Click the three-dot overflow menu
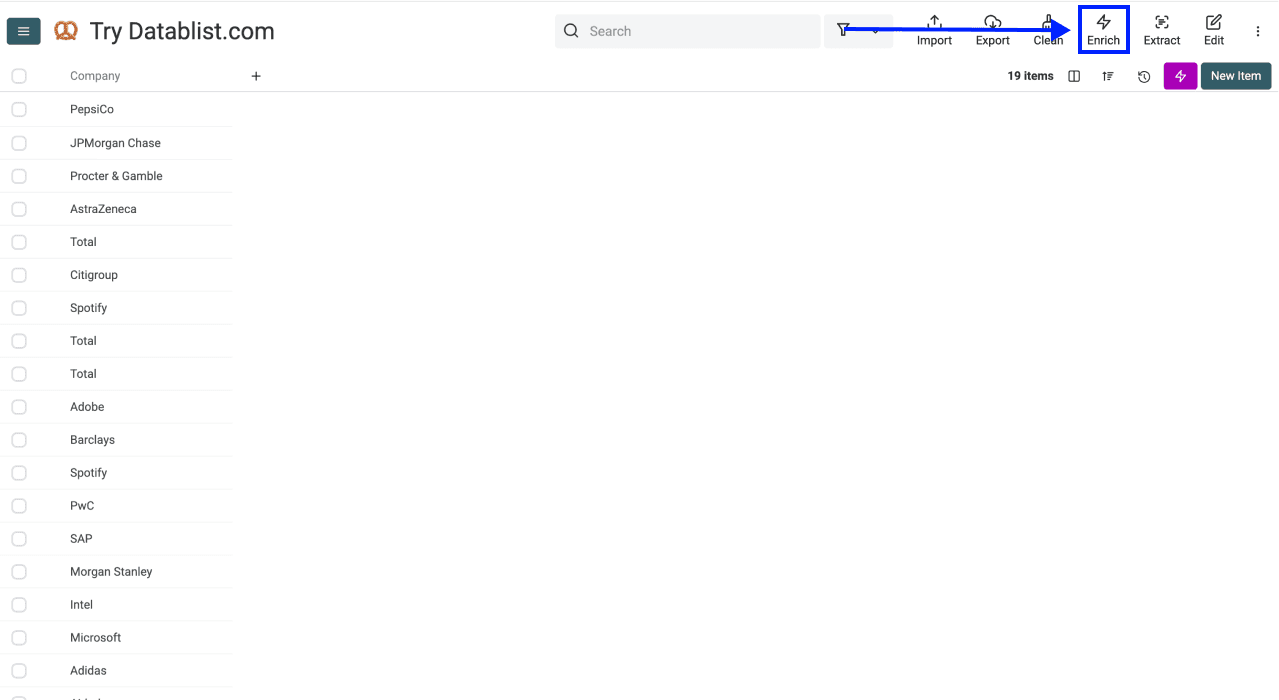This screenshot has height=700, width=1279. pos(1257,30)
